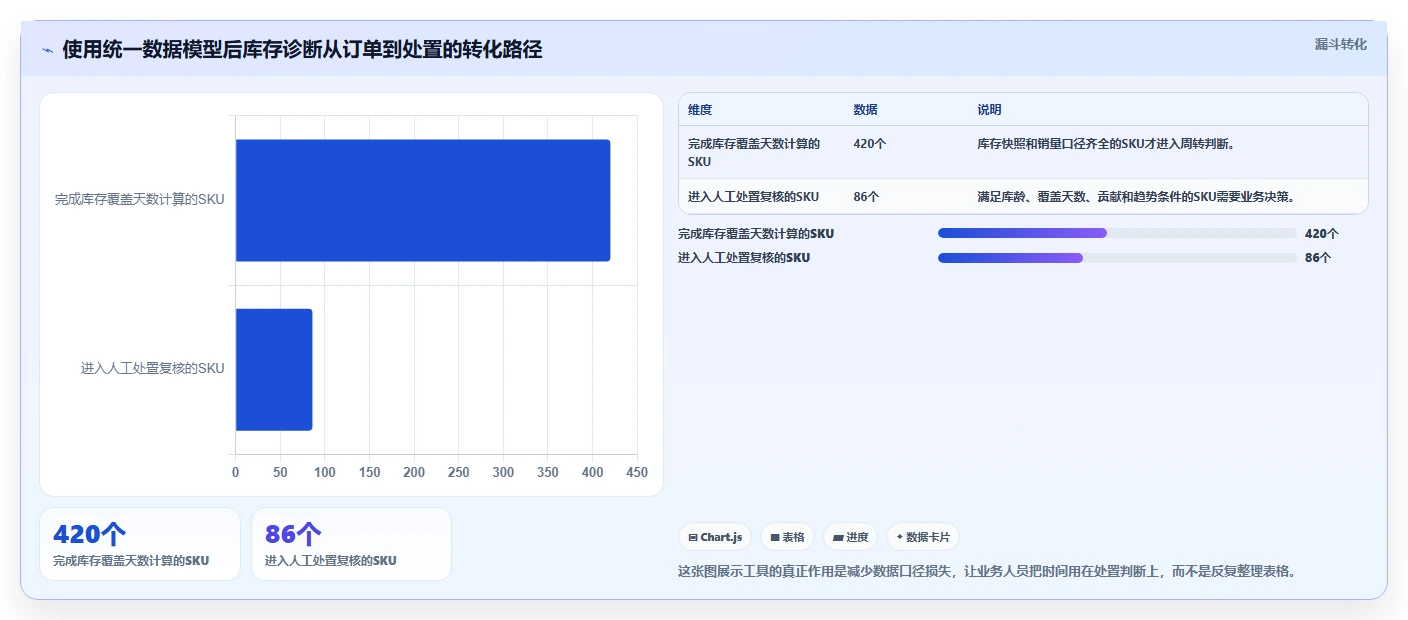Click the chart bar for 完成库存覆盖天数计算的SKU

click(423, 200)
